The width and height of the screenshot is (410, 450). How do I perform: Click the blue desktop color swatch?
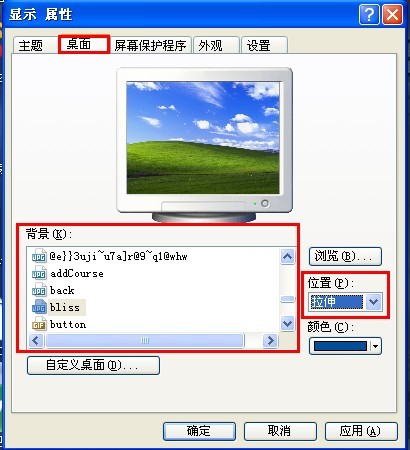click(340, 346)
